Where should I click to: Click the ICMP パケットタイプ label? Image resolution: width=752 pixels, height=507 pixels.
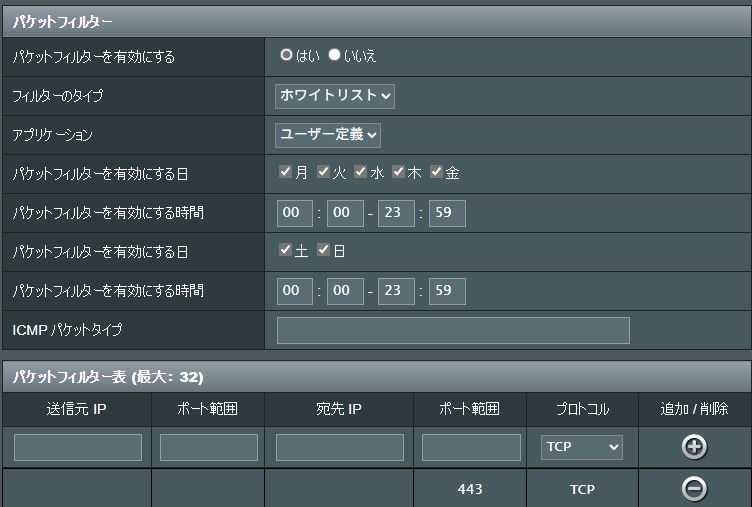pos(67,330)
